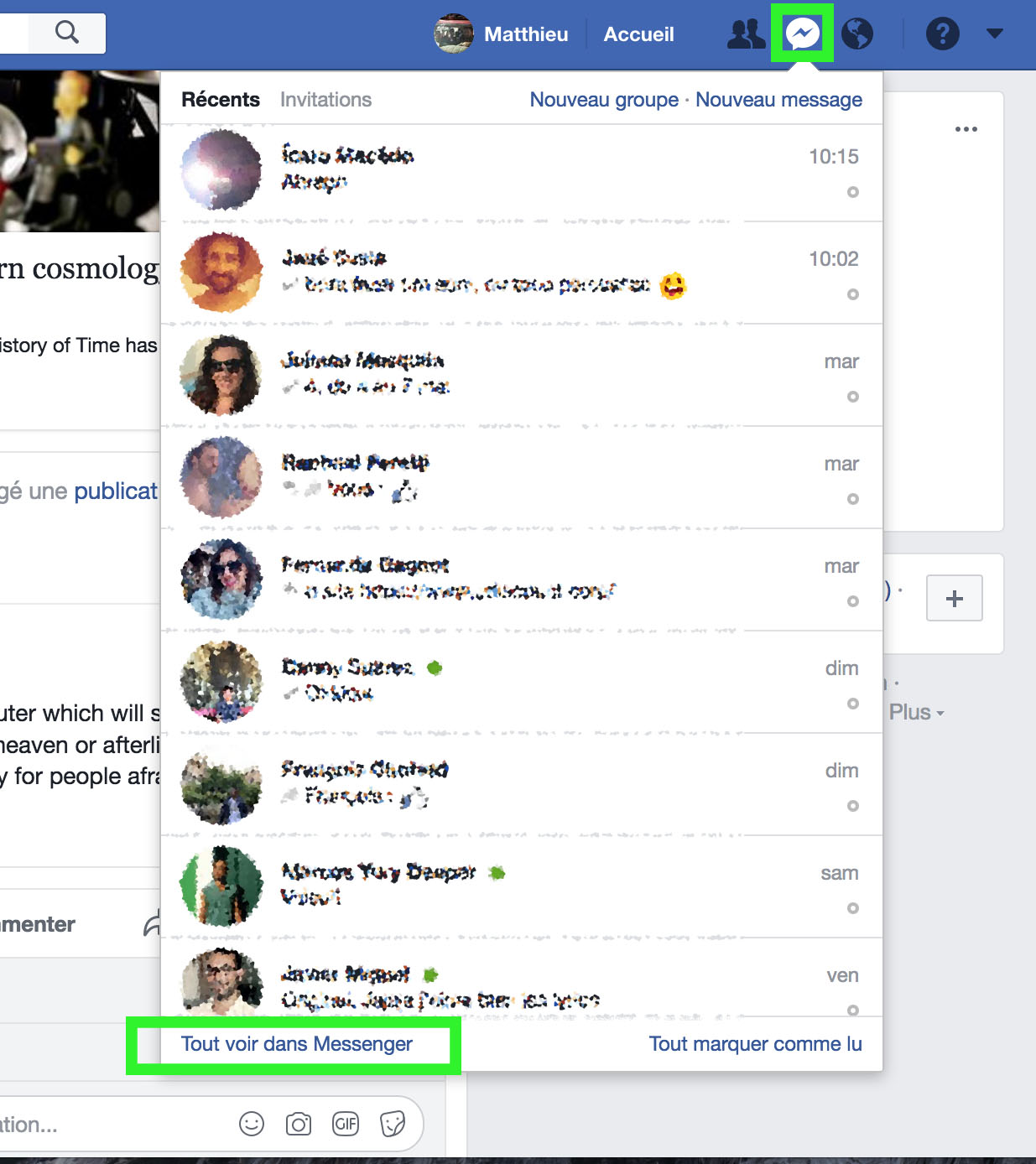Image resolution: width=1036 pixels, height=1164 pixels.
Task: Open the Messenger icon in top bar
Action: tap(802, 34)
